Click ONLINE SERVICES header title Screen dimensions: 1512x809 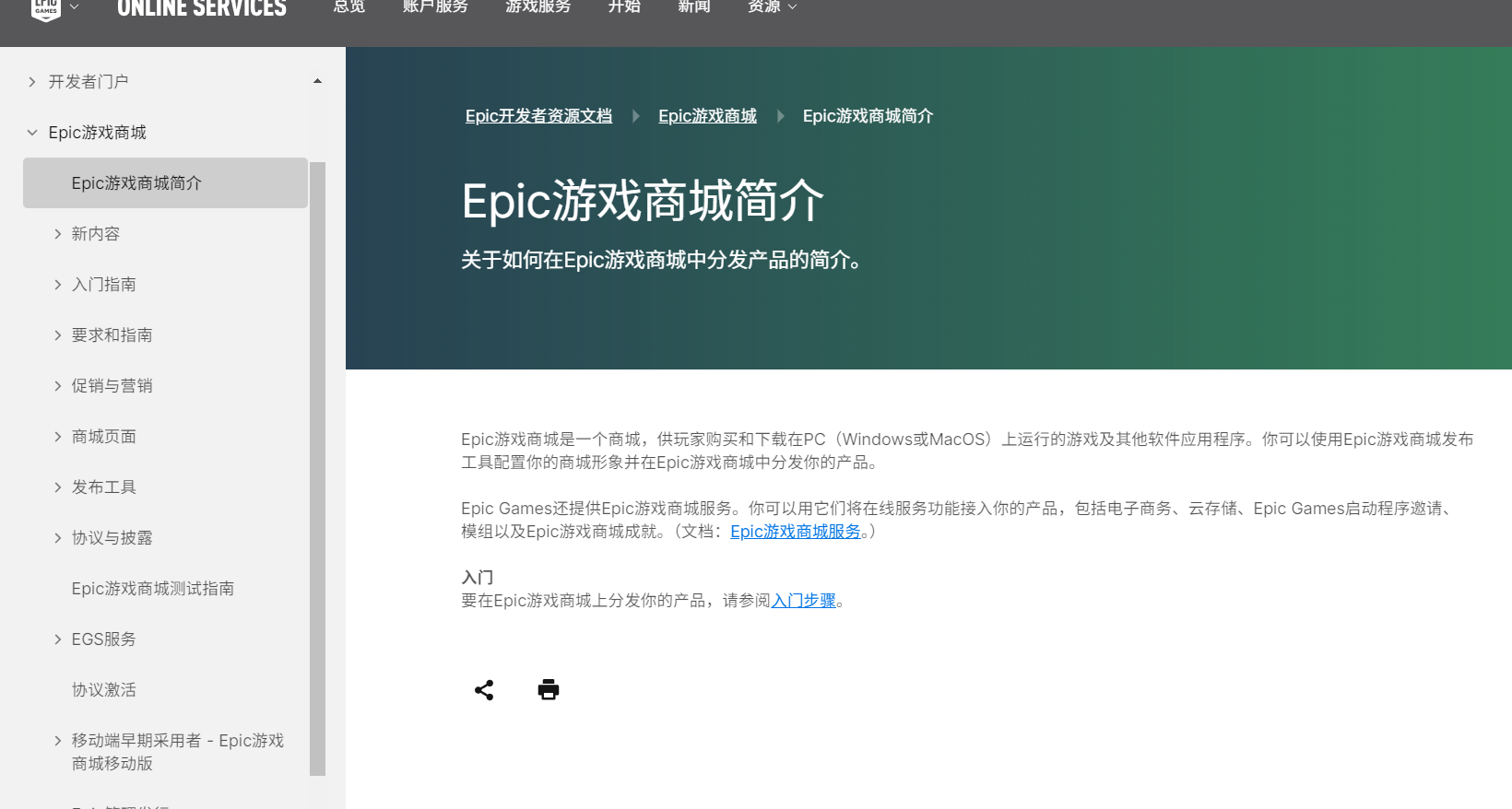pos(202,8)
